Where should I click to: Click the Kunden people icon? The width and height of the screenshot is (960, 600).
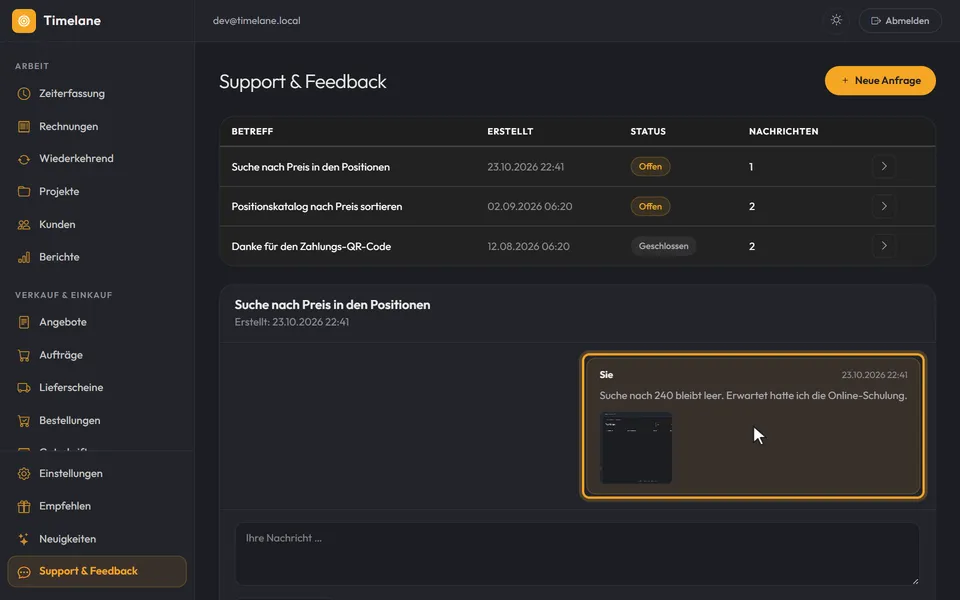tap(24, 225)
